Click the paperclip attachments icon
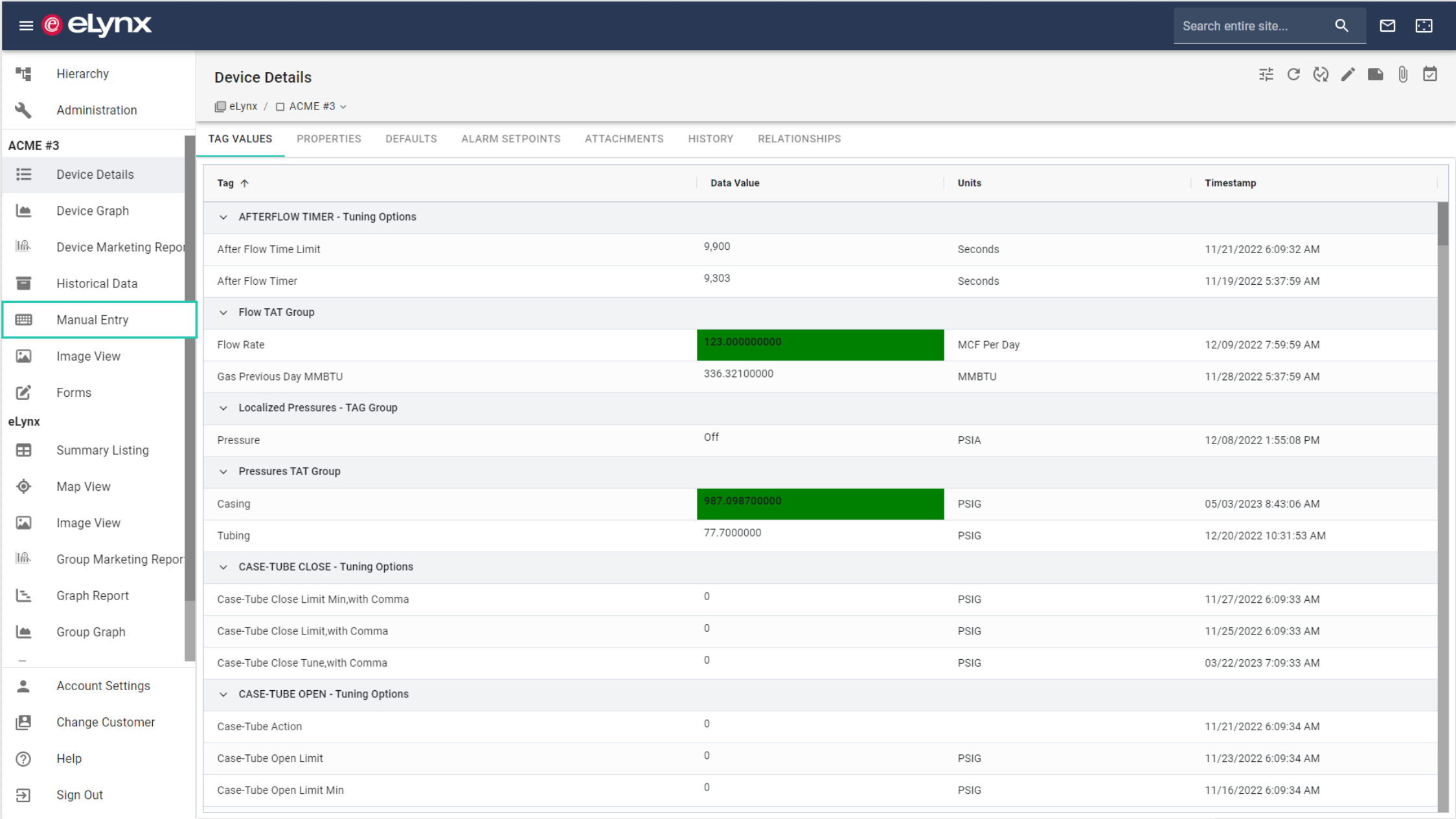1456x819 pixels. point(1403,74)
